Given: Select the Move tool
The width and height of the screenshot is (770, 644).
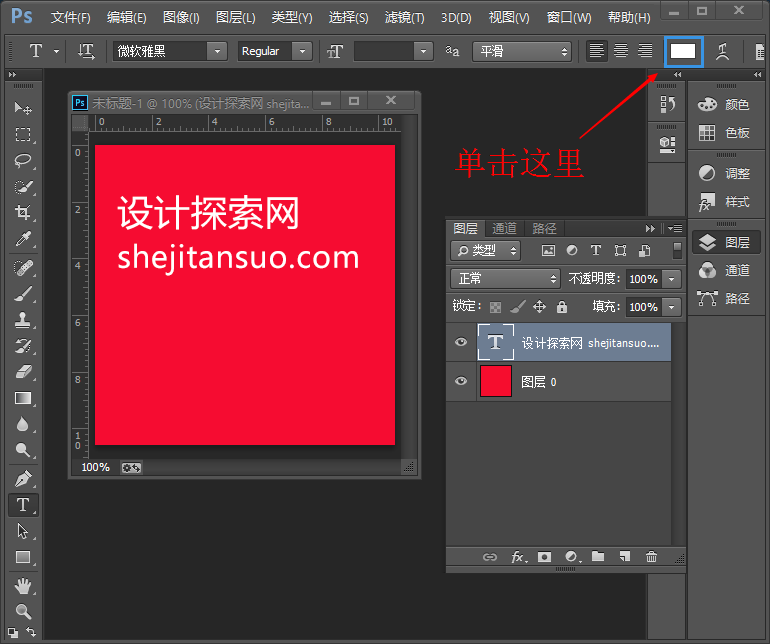Looking at the screenshot, I should [x=23, y=108].
